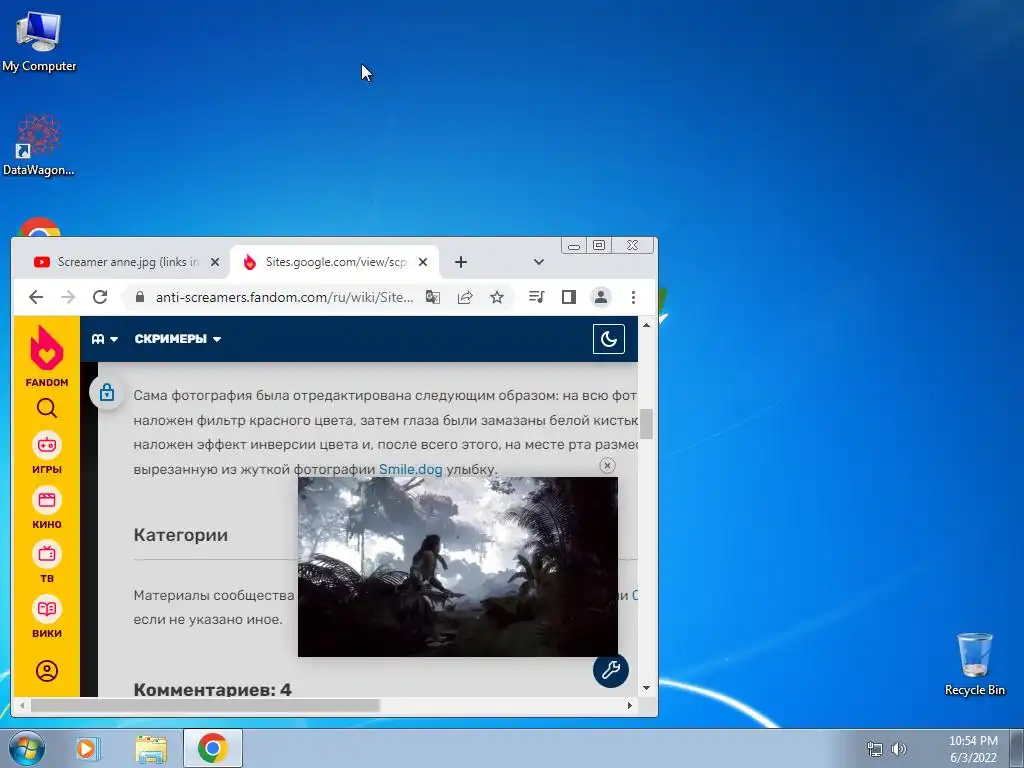The height and width of the screenshot is (768, 1024).
Task: Click the scroll down arrow
Action: 647,688
